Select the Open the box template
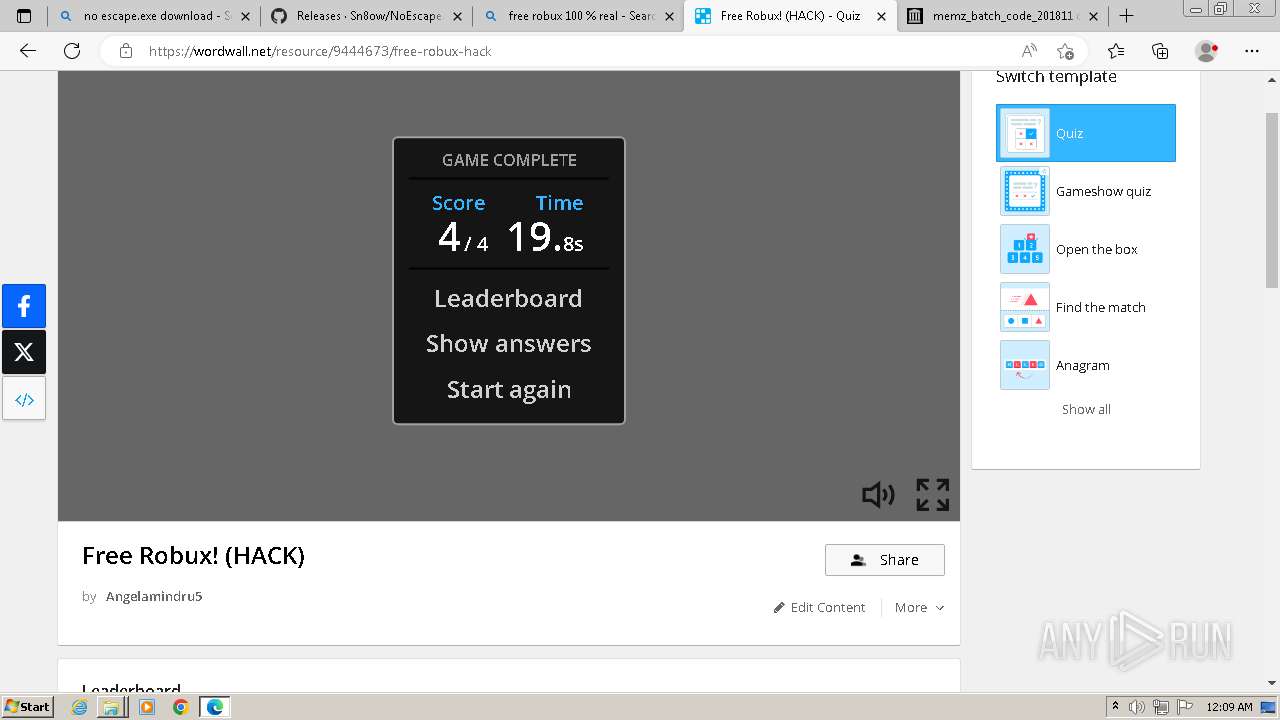Image resolution: width=1280 pixels, height=720 pixels. [x=1086, y=249]
